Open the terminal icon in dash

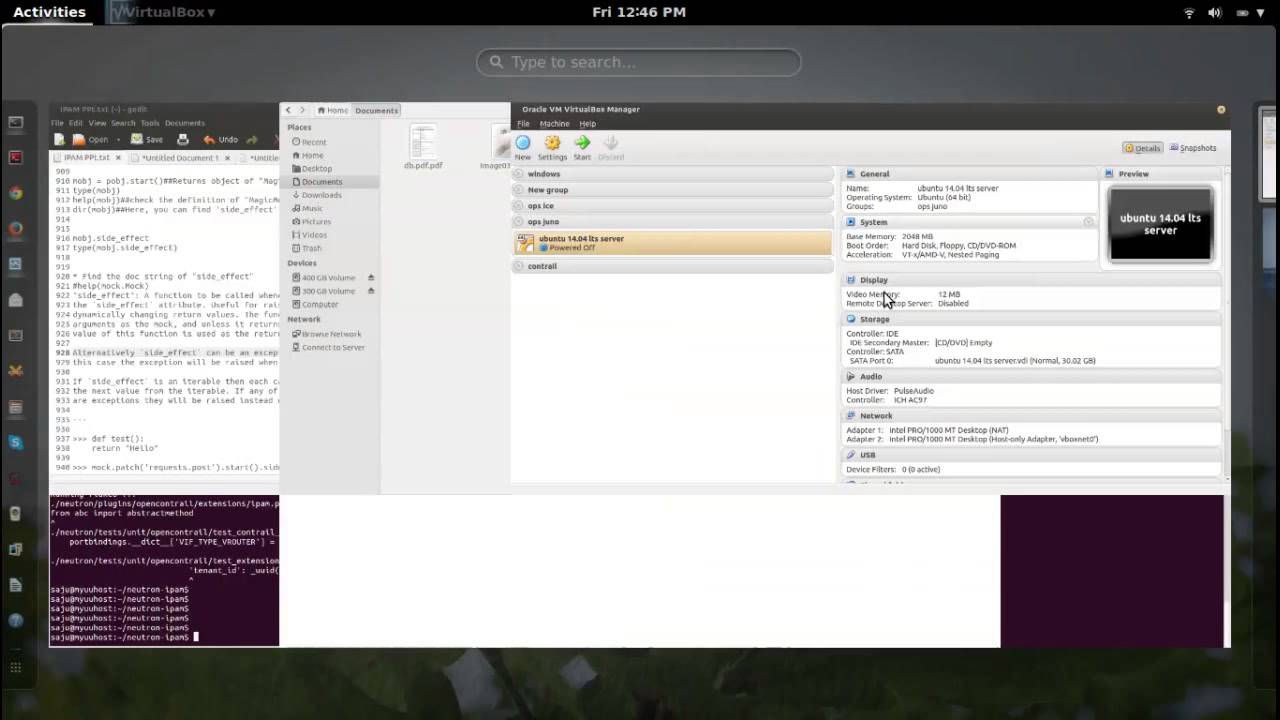pyautogui.click(x=15, y=122)
